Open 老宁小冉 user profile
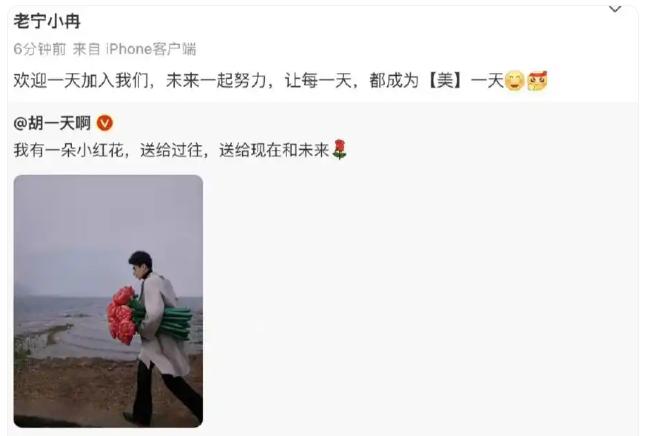The width and height of the screenshot is (647, 436). (x=47, y=21)
